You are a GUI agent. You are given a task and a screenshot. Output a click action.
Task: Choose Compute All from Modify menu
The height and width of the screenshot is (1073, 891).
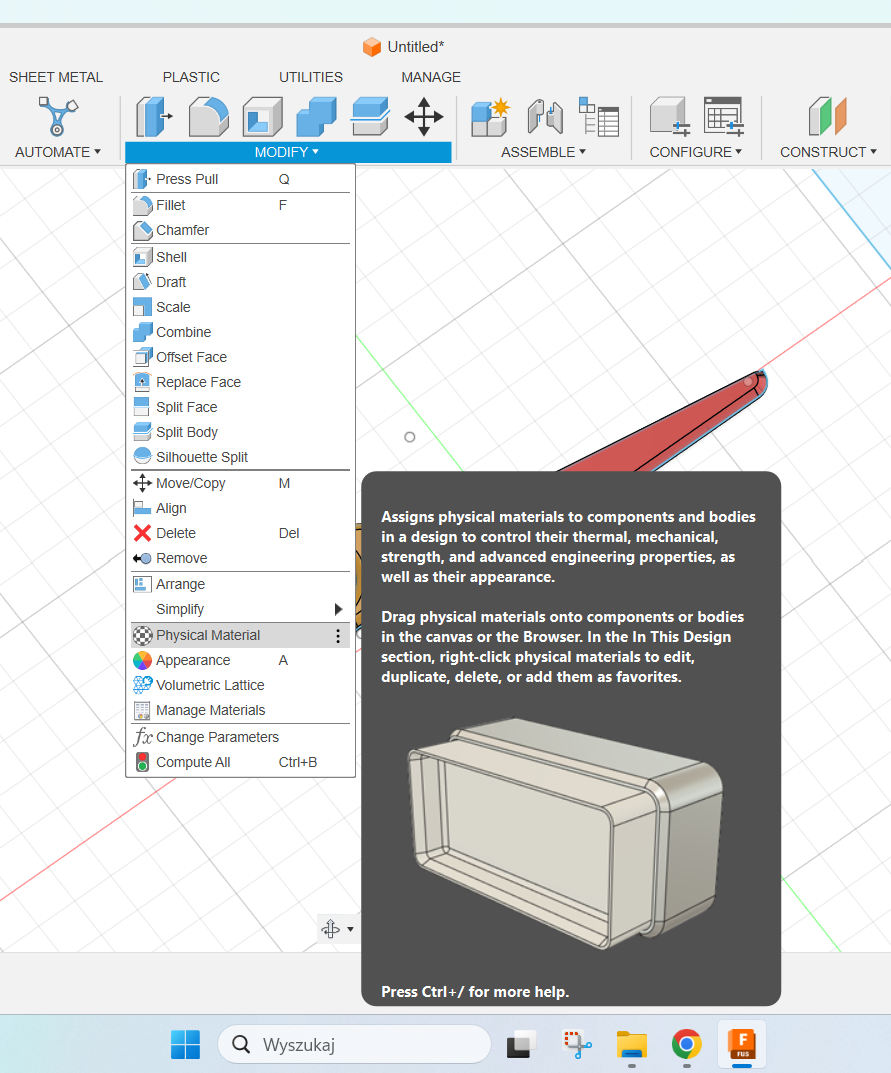click(x=240, y=762)
